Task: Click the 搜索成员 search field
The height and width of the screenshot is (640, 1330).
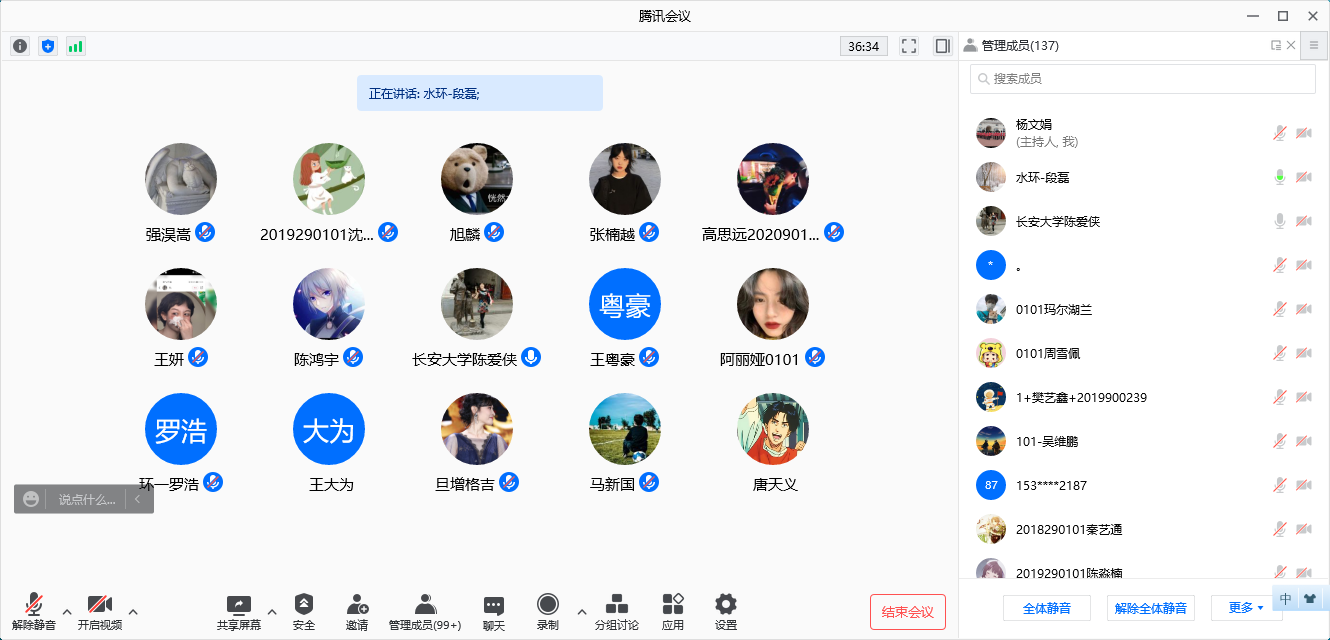Action: coord(1142,79)
